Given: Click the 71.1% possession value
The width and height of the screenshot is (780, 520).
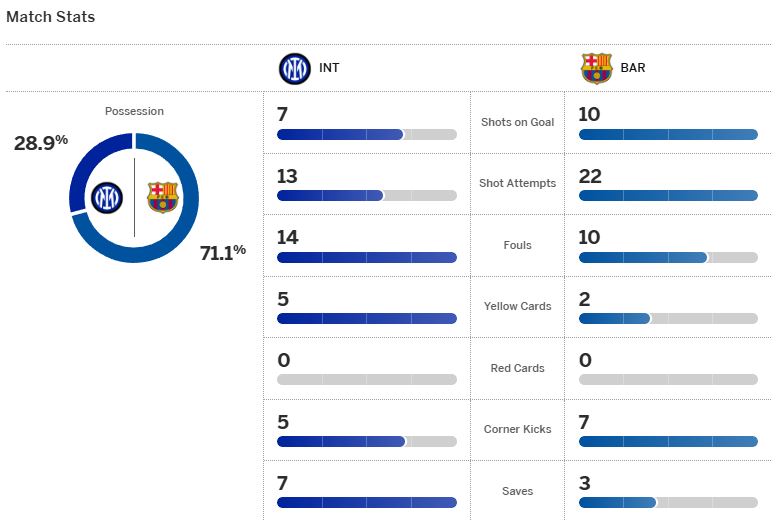Looking at the screenshot, I should 223,252.
